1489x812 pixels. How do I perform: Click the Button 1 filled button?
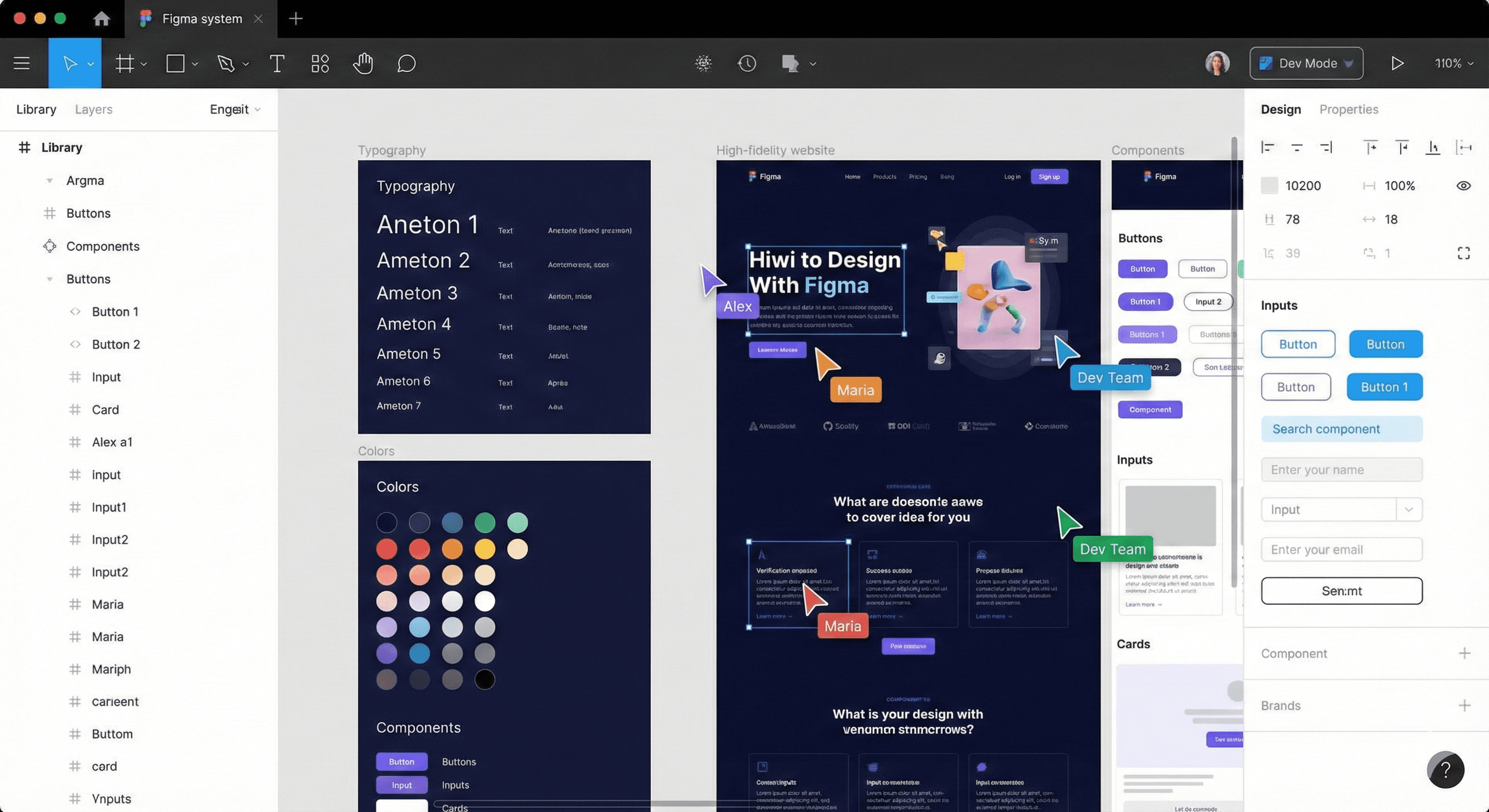pos(1384,386)
